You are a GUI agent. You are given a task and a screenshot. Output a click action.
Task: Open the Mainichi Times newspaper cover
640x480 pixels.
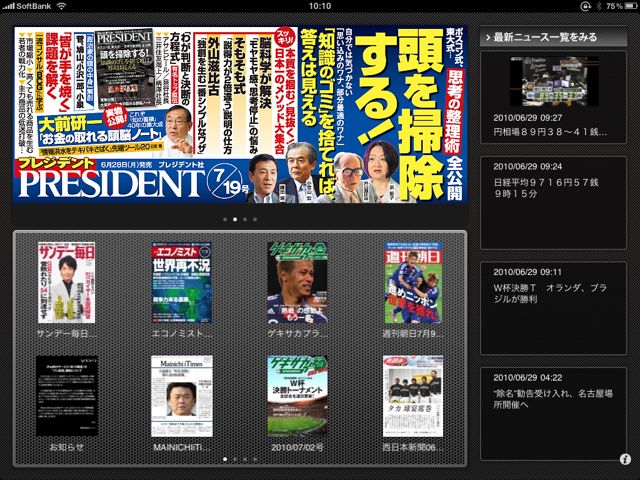[182, 396]
